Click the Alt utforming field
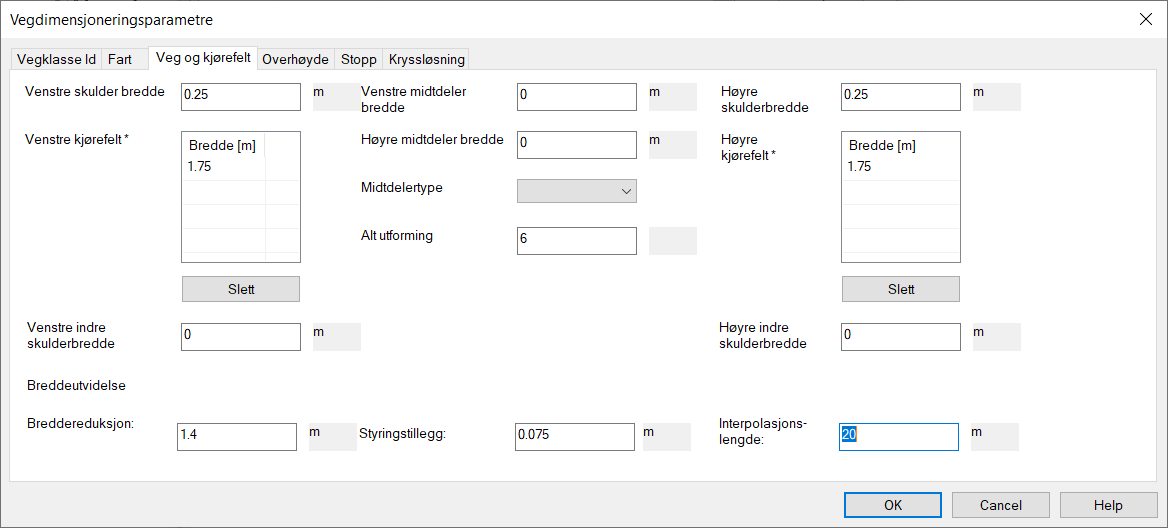1168x528 pixels. pyautogui.click(x=576, y=240)
